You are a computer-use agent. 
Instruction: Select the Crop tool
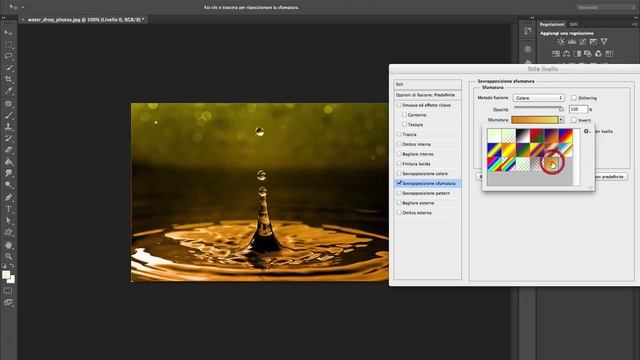9,79
